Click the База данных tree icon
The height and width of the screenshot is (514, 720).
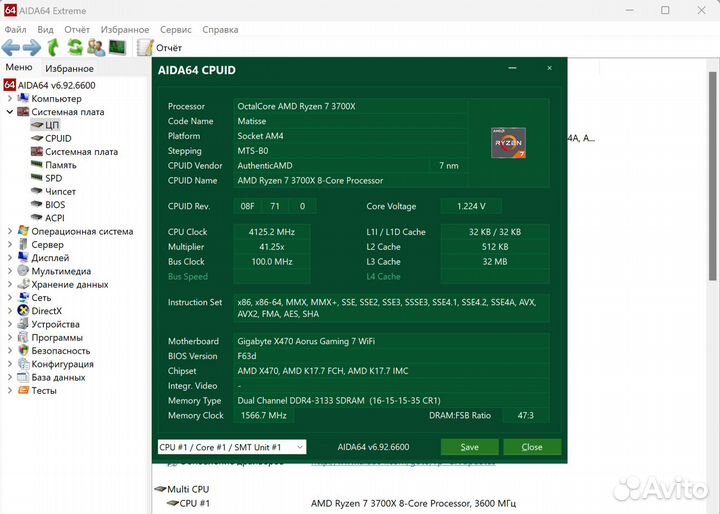point(23,377)
